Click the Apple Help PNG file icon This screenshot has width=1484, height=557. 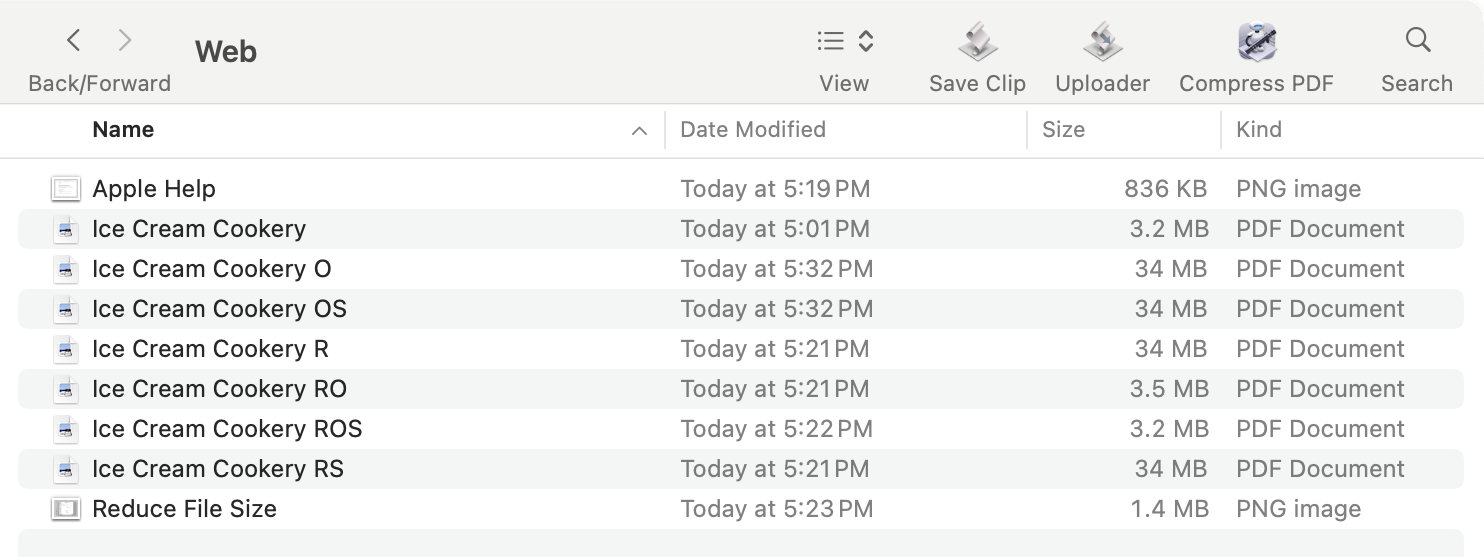(66, 189)
